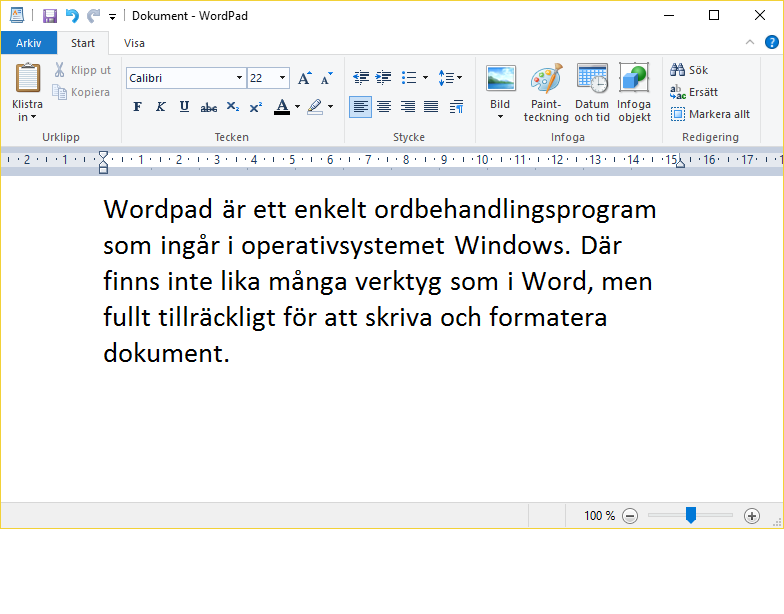Open the text color dropdown arrow
784x614 pixels.
(x=298, y=106)
